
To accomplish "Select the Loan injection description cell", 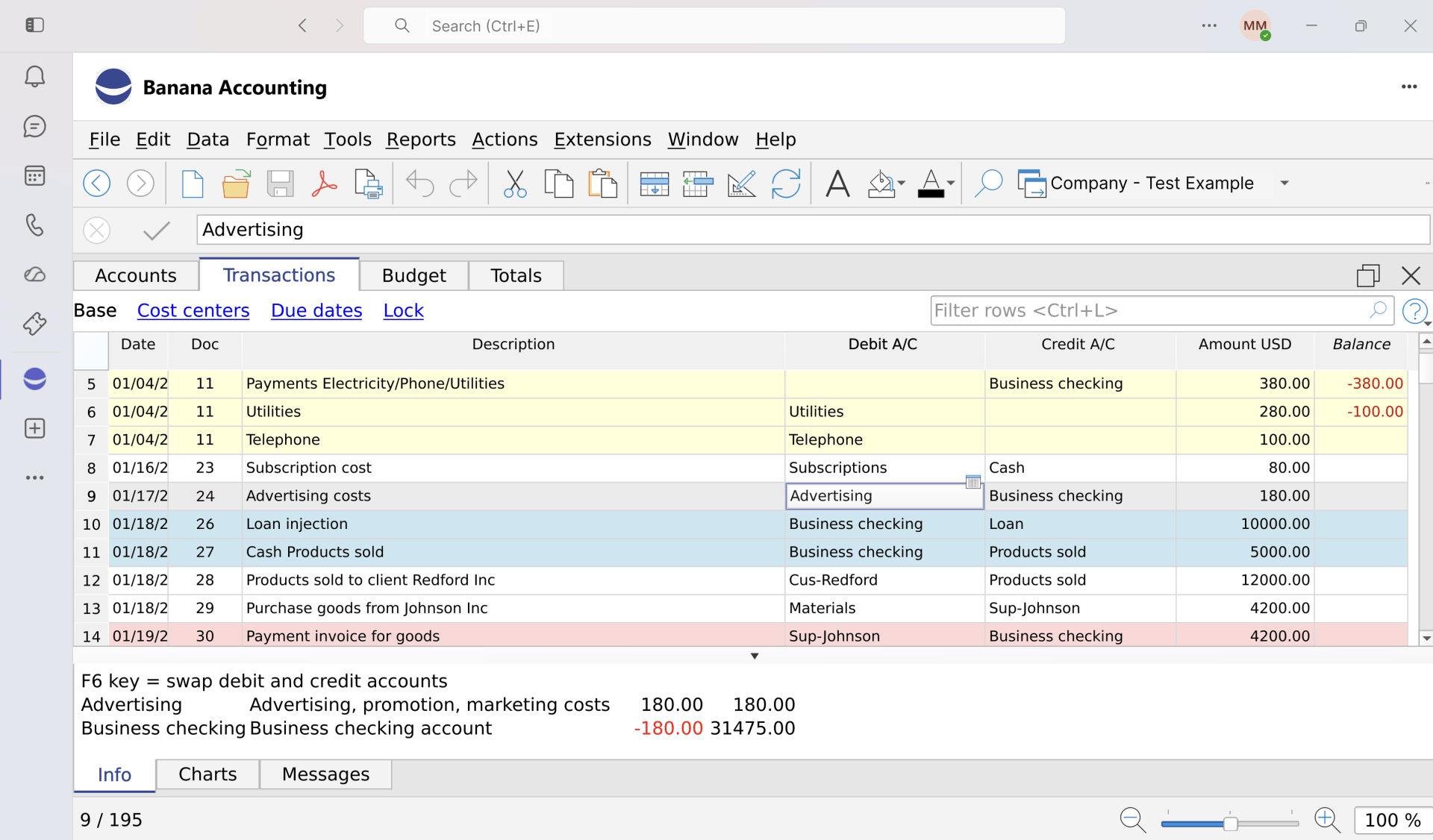I will 513,524.
